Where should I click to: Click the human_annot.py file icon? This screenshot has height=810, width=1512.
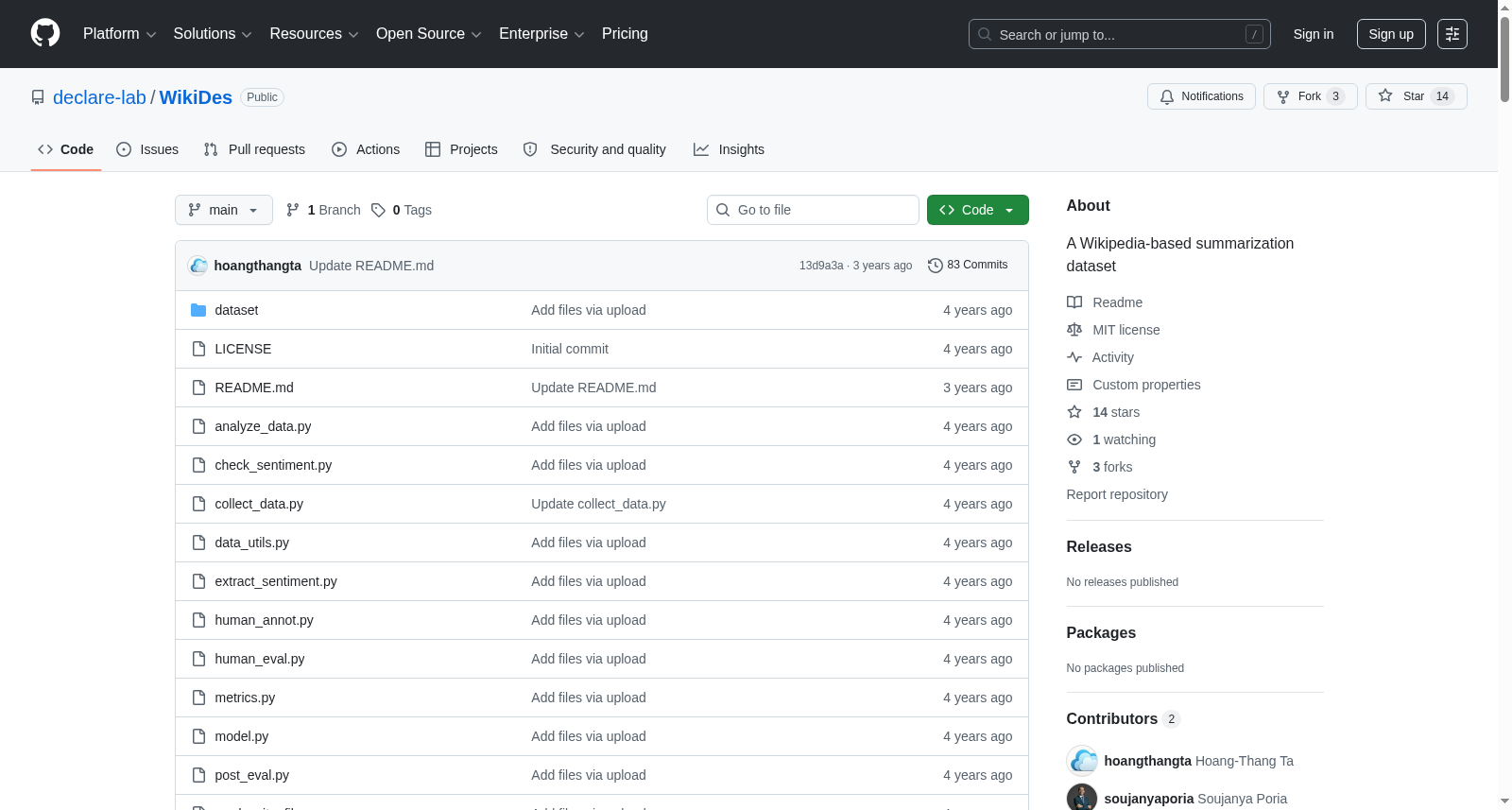pos(198,620)
